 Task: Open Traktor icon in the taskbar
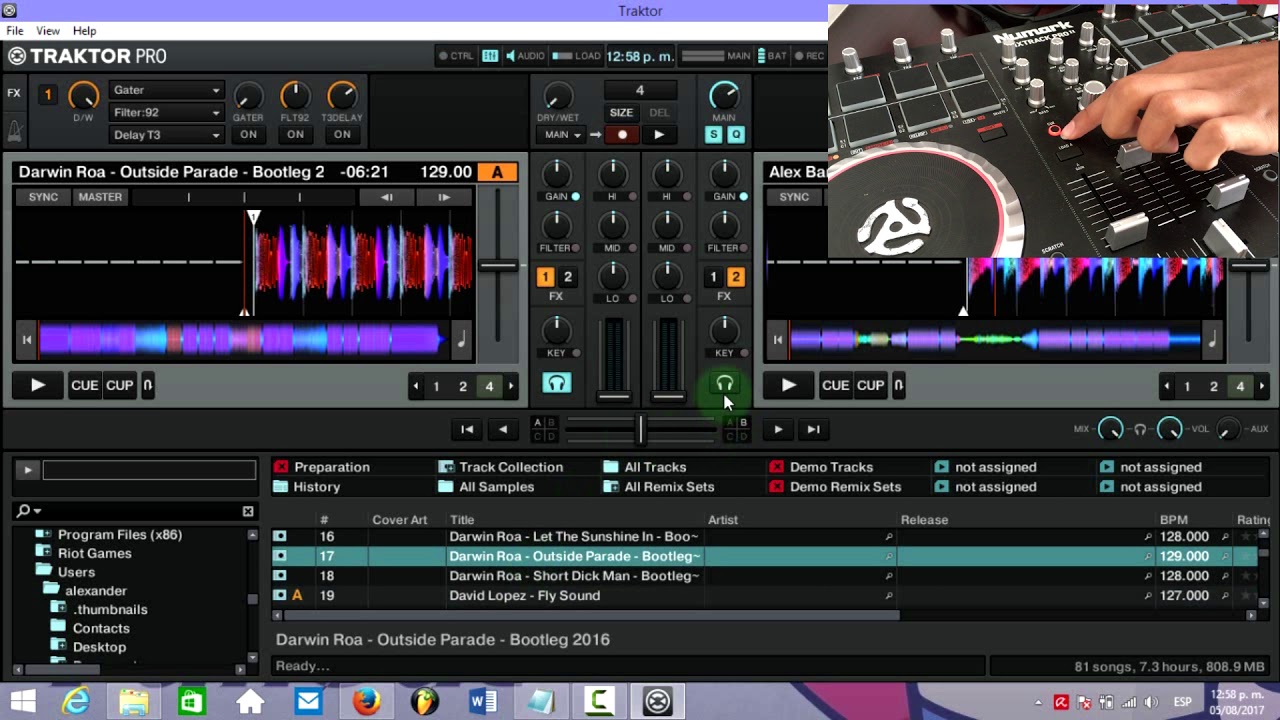pos(657,702)
